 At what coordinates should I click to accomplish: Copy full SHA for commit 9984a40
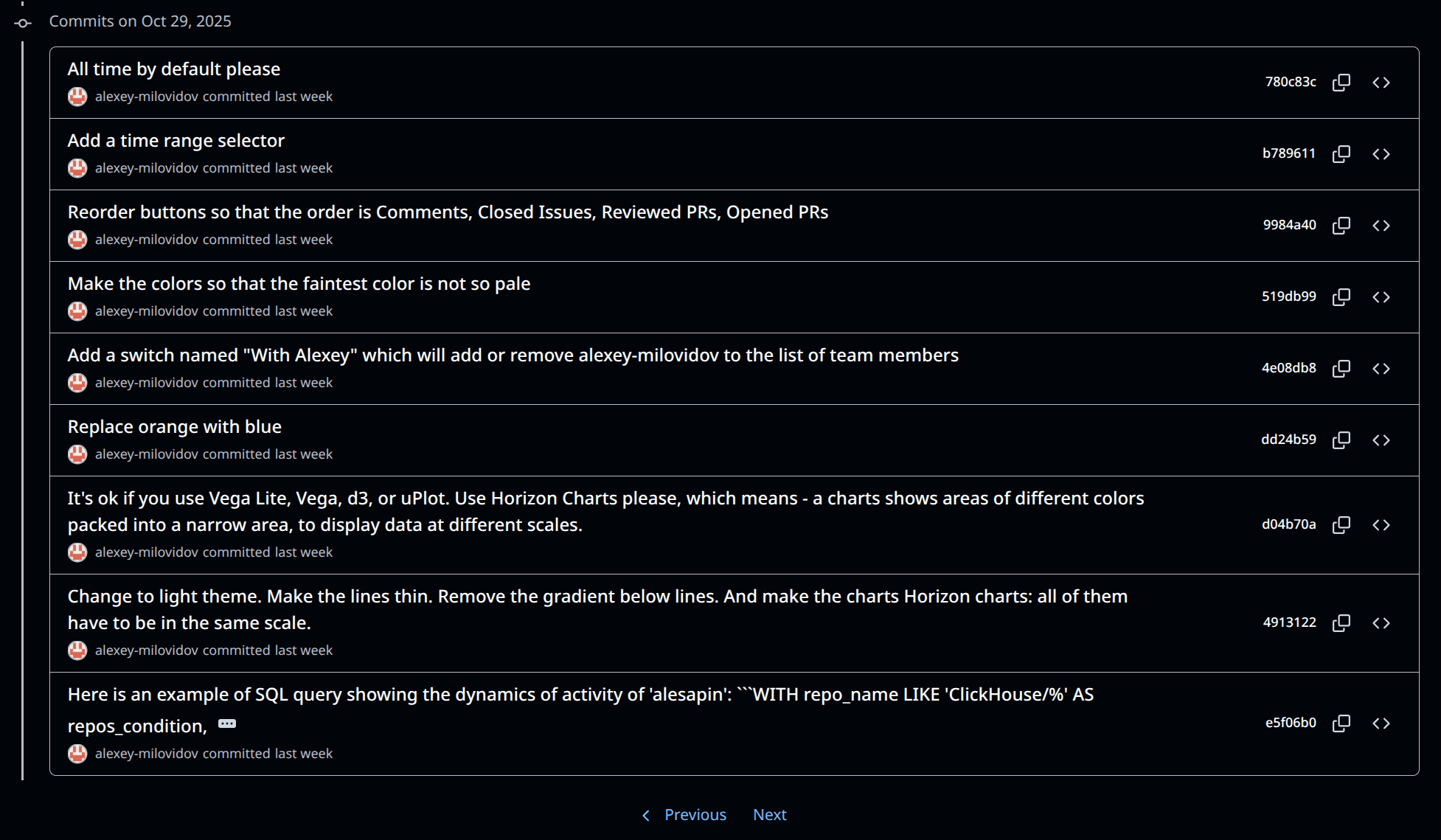pyautogui.click(x=1341, y=226)
